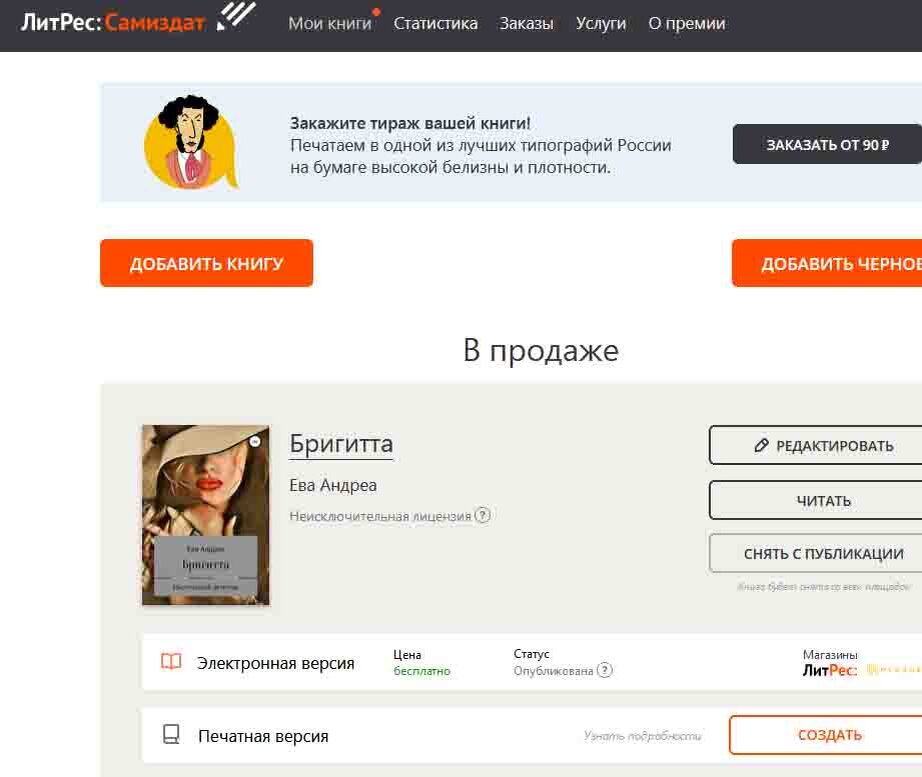
Task: Click the ЛитРес store logo under Магазины
Action: pos(830,670)
